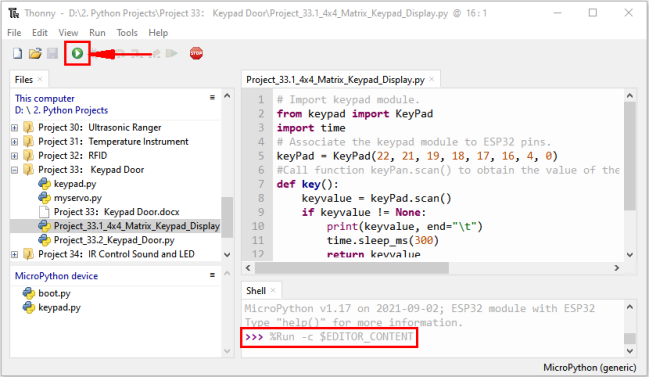This screenshot has width=650, height=377.
Task: Click the editor horizontal scroll-right arrow
Action: click(616, 268)
